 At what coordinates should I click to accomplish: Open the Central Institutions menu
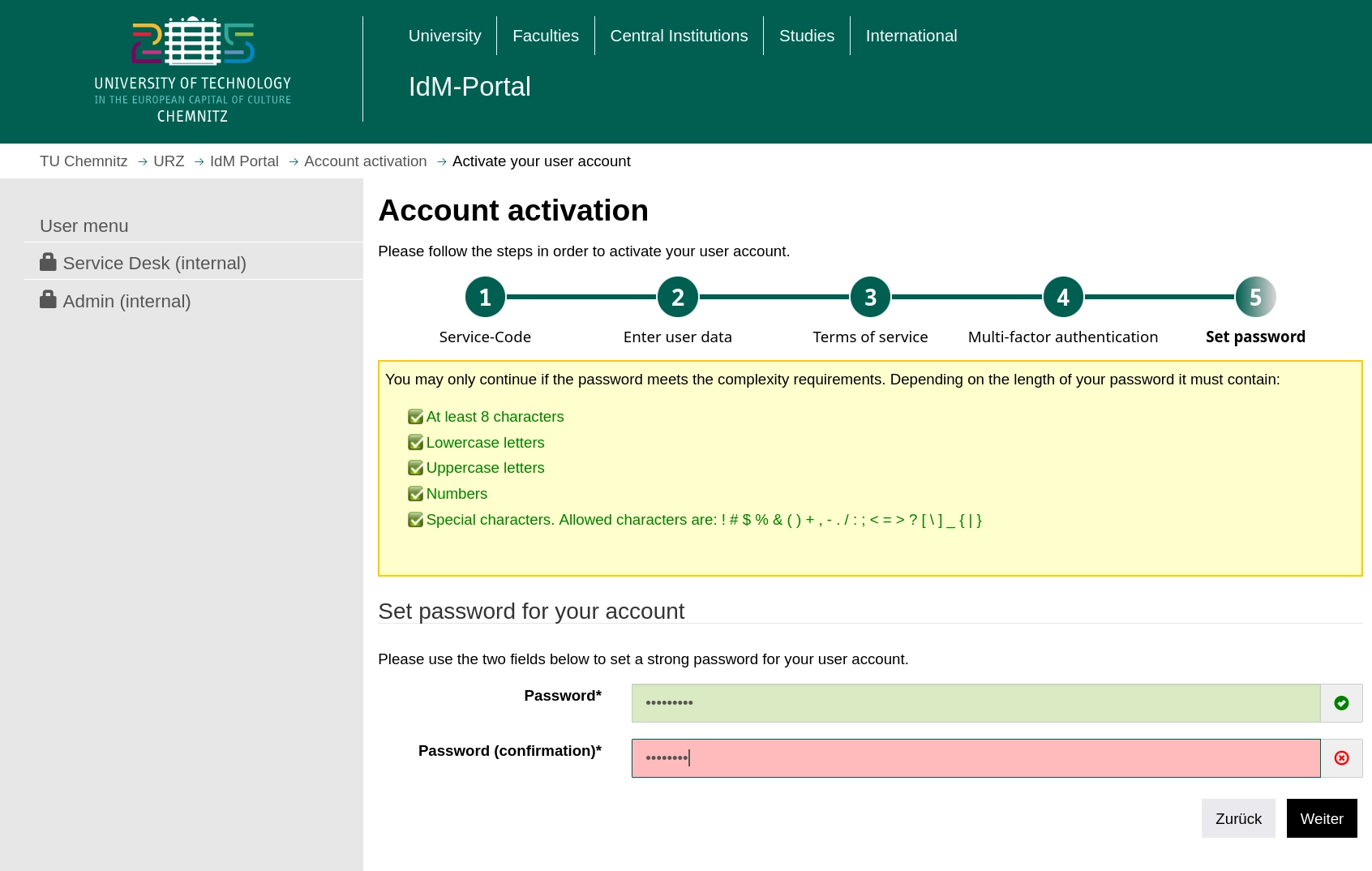point(679,35)
